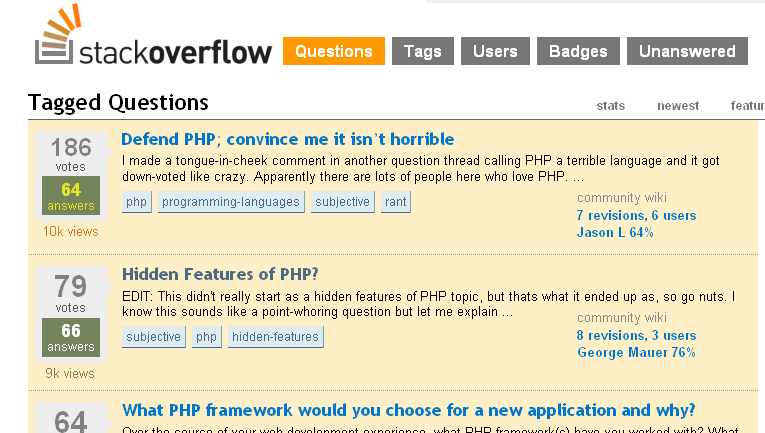Sort tagged questions by newest
Viewport: 765px width, 433px height.
pos(678,106)
